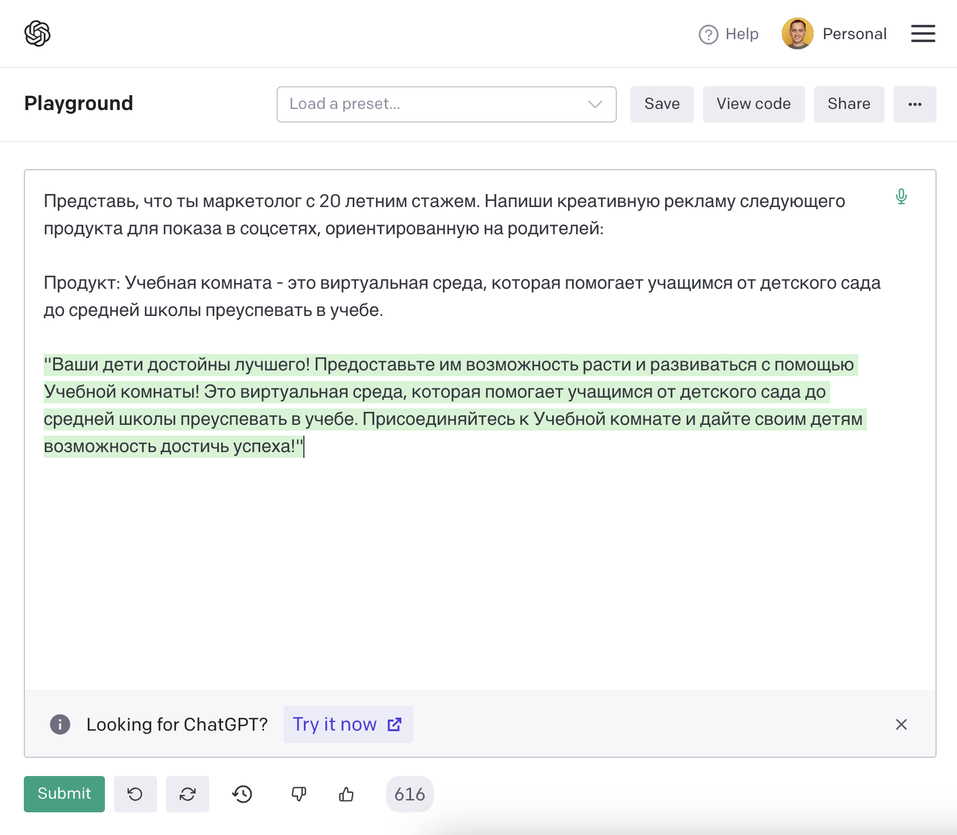Viewport: 957px width, 835px height.
Task: Give thumbs up feedback on the completion
Action: [x=346, y=793]
